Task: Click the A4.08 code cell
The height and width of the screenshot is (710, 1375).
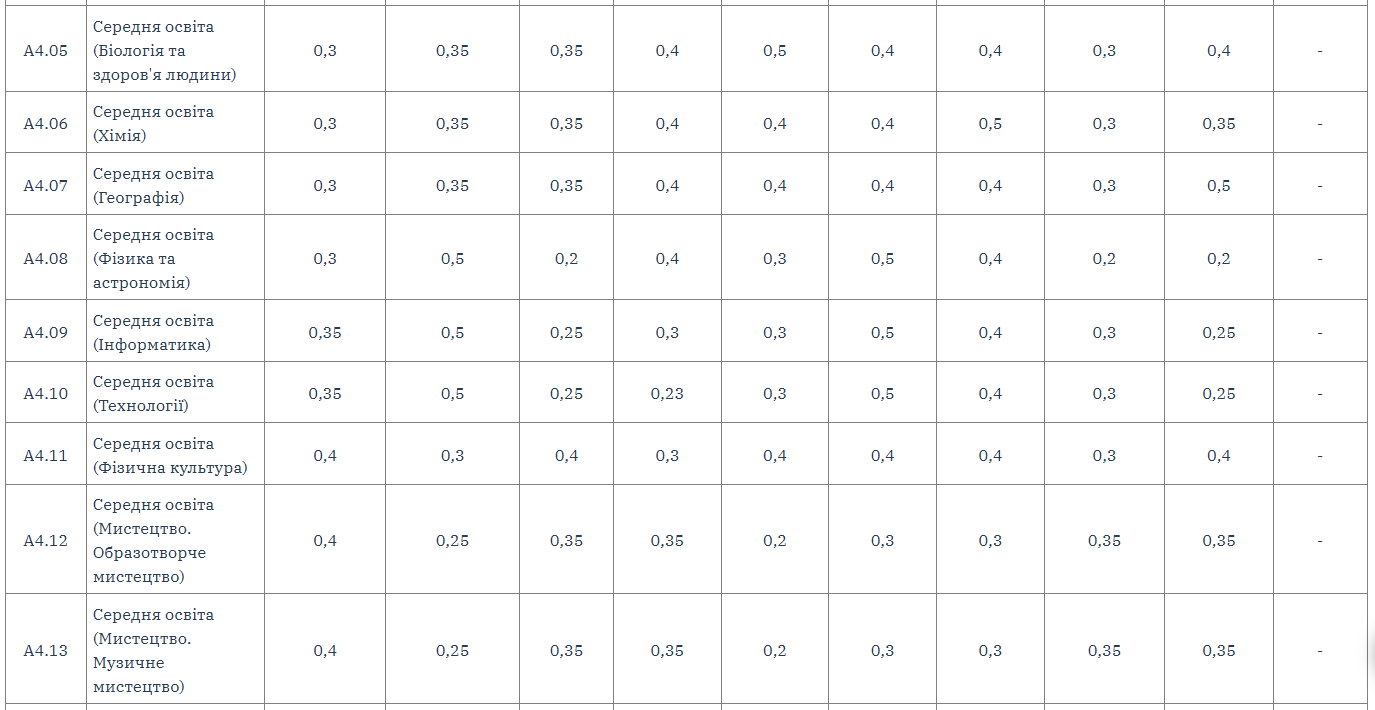Action: [46, 258]
